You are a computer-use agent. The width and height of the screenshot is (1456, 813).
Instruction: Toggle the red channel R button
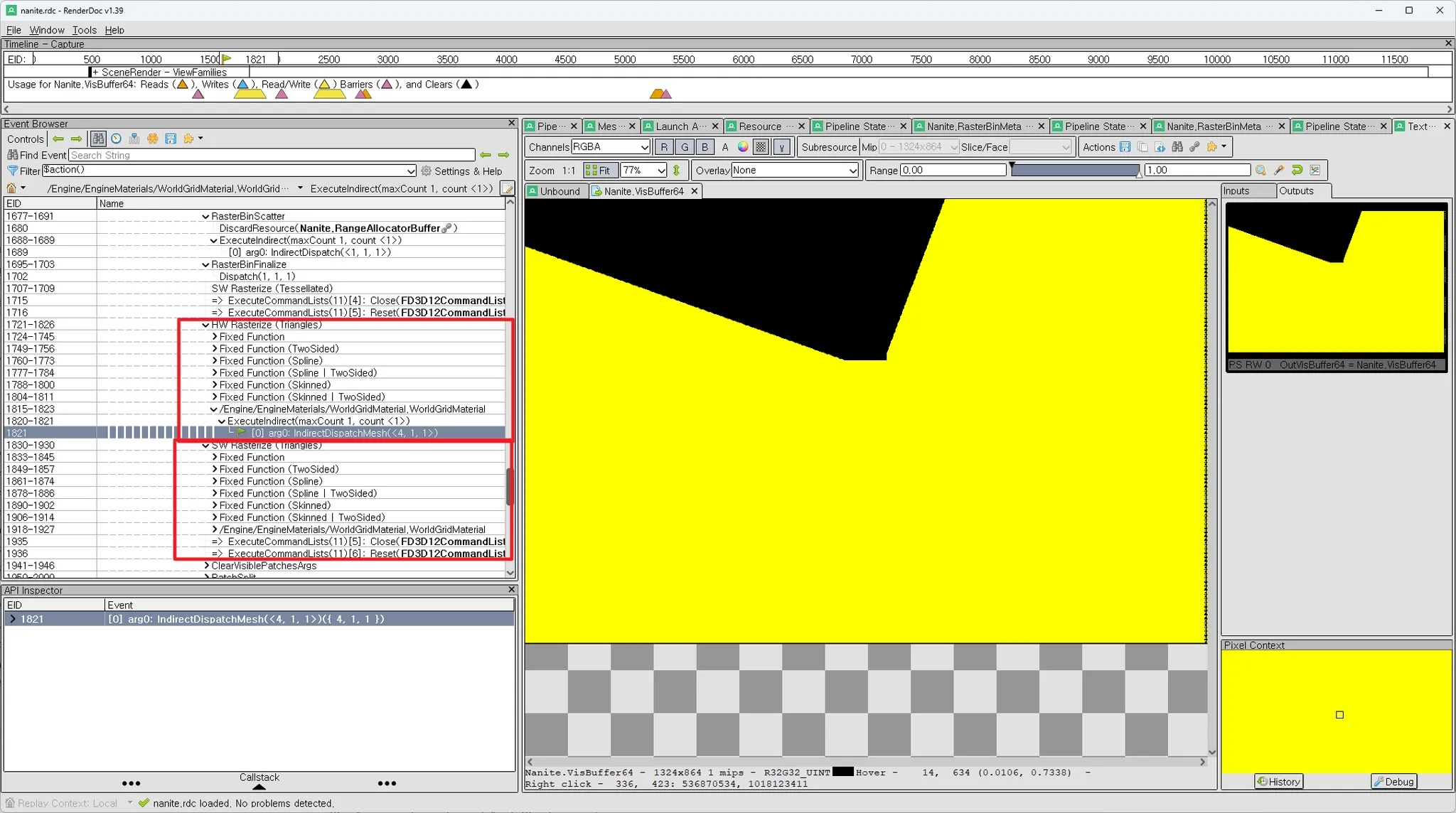[x=663, y=147]
